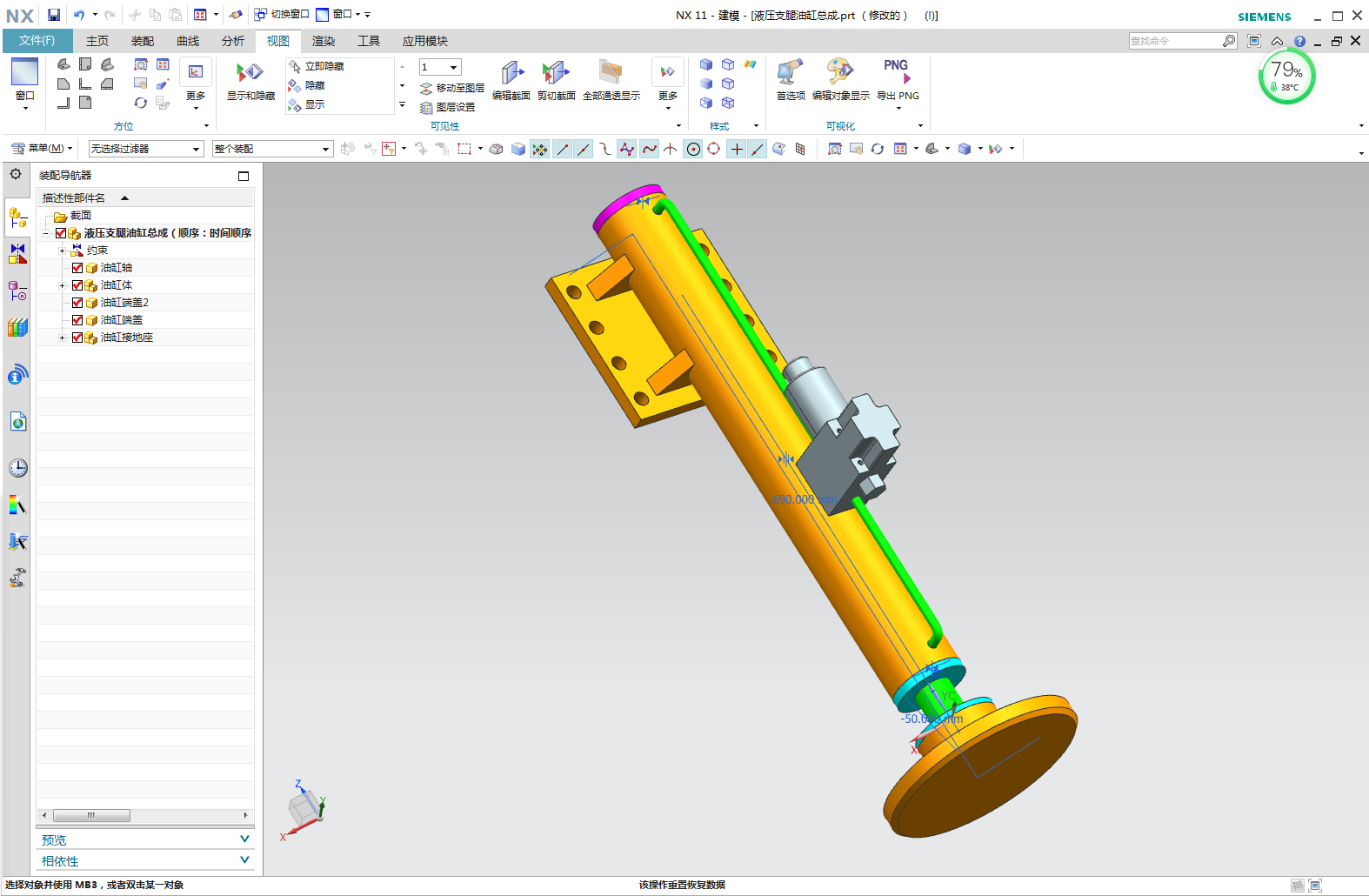Uncheck the 油缸接地座 component checkbox

[x=77, y=338]
